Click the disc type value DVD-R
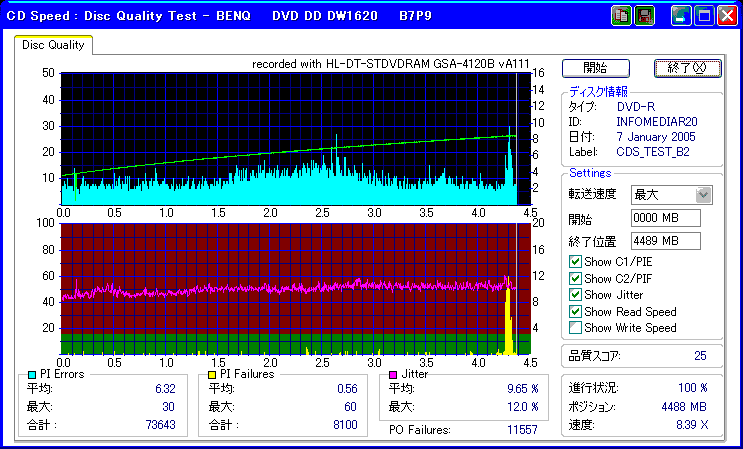The height and width of the screenshot is (449, 743). click(636, 107)
